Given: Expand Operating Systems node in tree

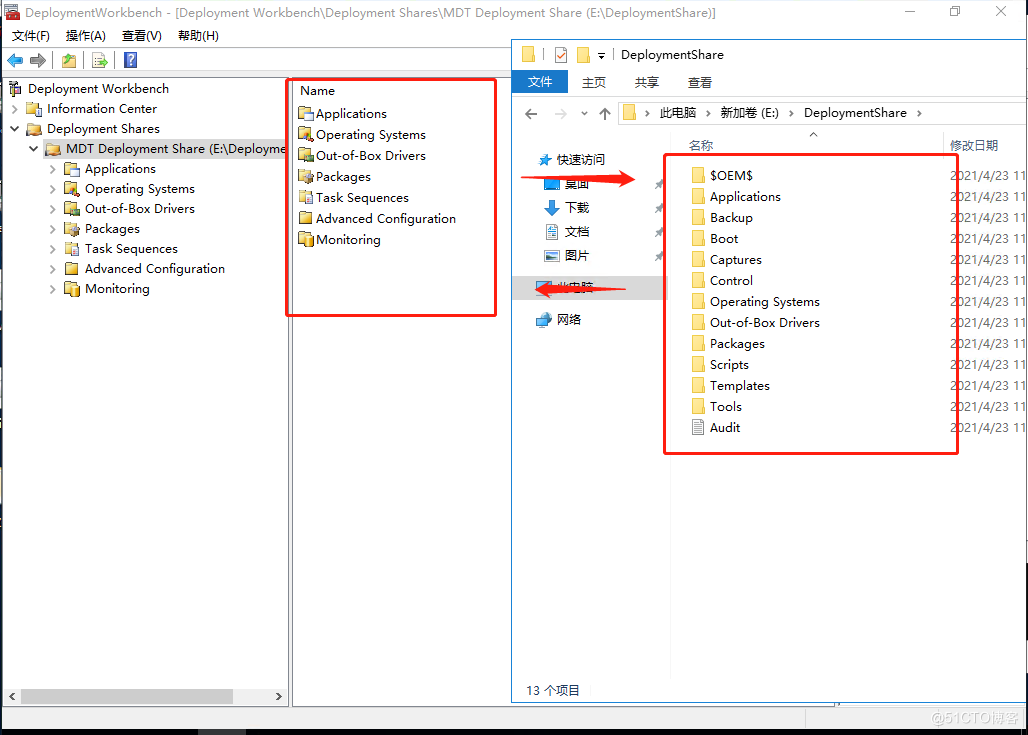Looking at the screenshot, I should tap(52, 189).
